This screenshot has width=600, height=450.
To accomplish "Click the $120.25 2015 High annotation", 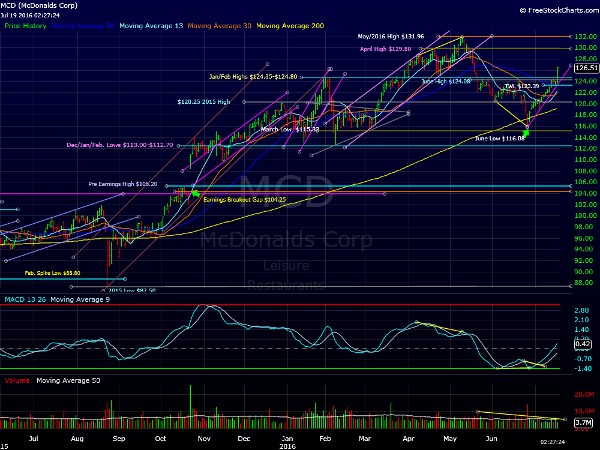I will 204,102.
